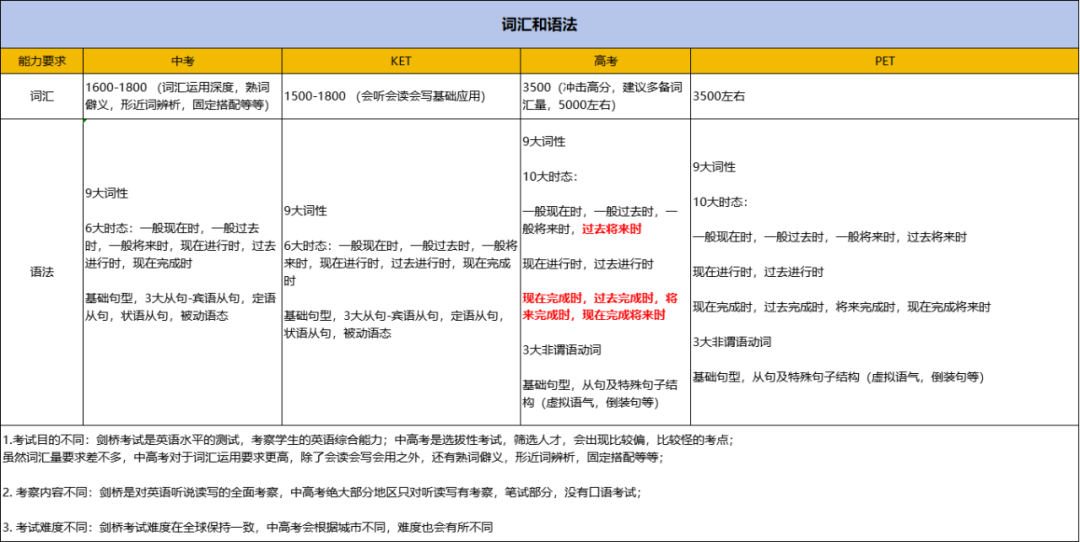The height and width of the screenshot is (542, 1080).
Task: Select the 3500左右 cell for PET
Action: point(885,96)
